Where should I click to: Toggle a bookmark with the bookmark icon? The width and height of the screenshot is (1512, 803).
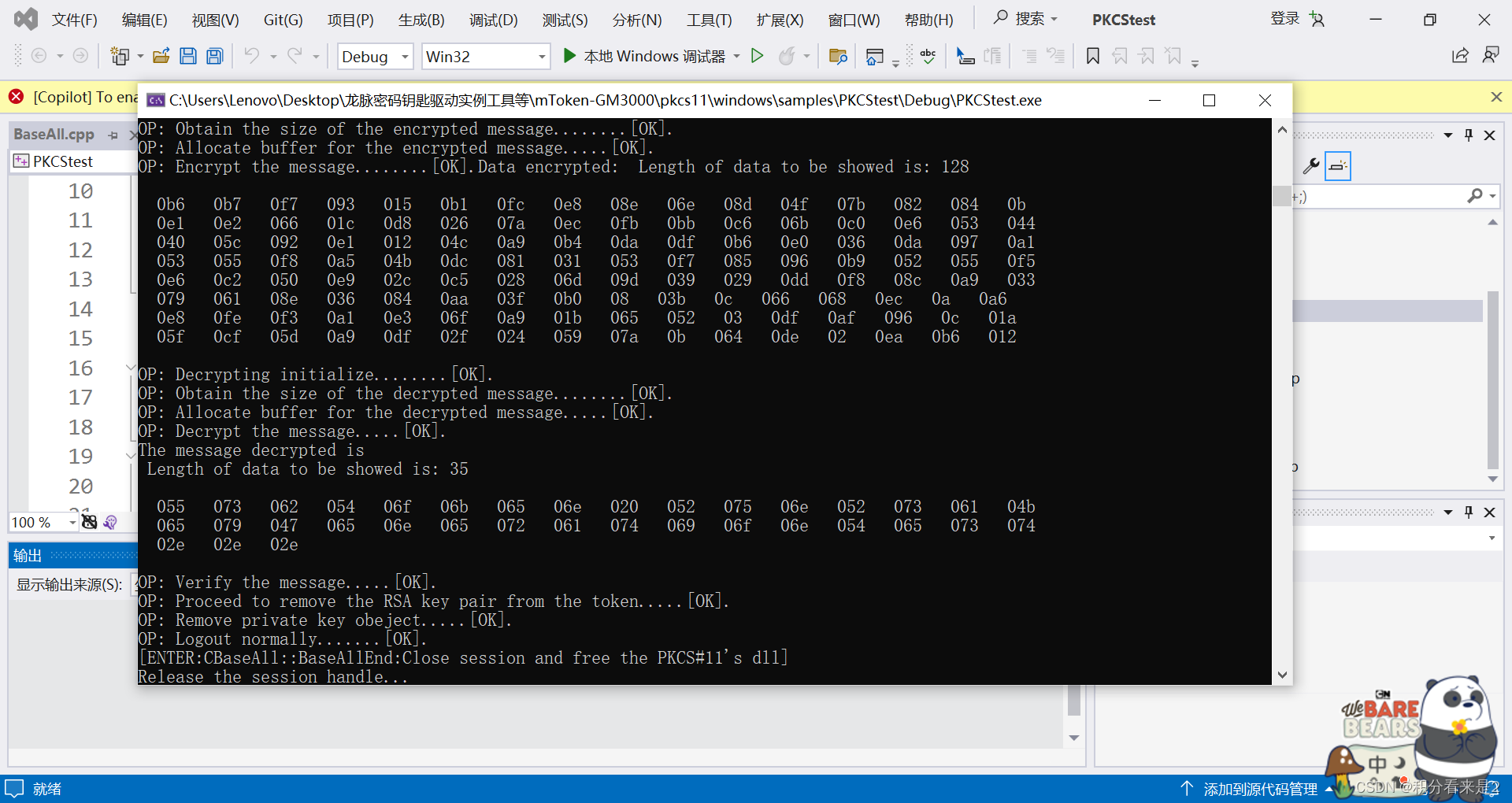(1093, 56)
